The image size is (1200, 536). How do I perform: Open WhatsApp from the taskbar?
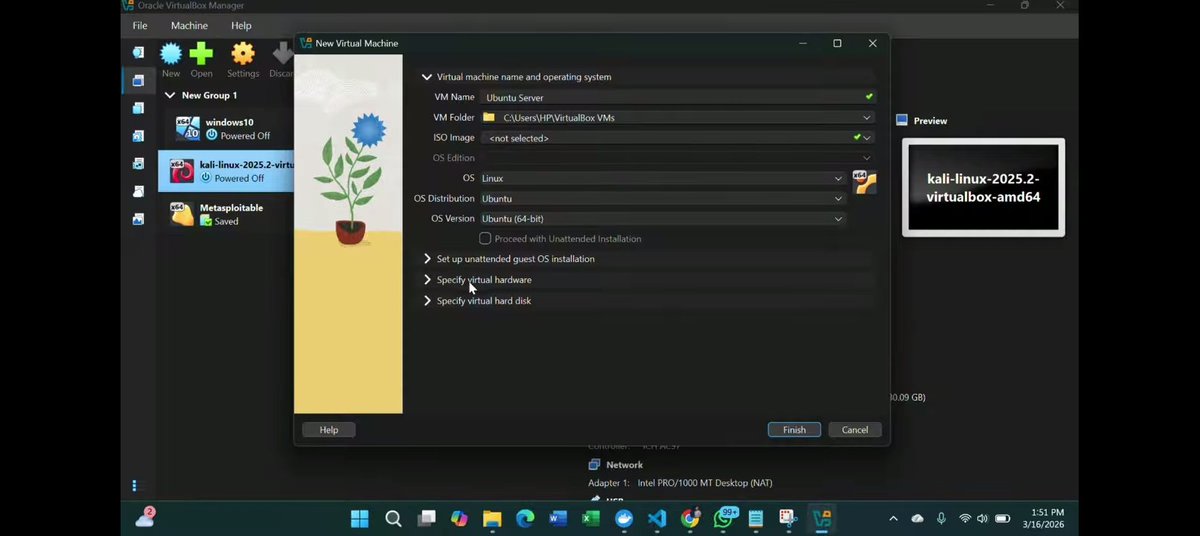coord(723,518)
